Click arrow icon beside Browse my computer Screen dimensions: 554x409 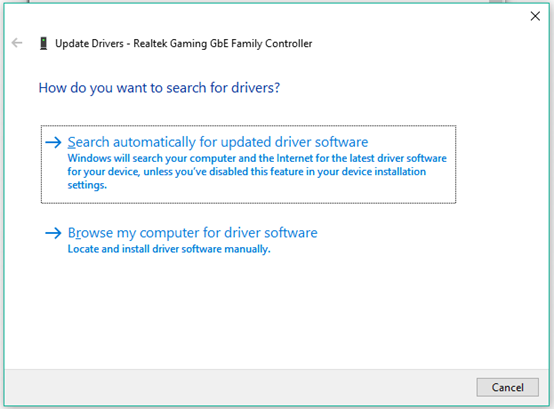tap(53, 233)
